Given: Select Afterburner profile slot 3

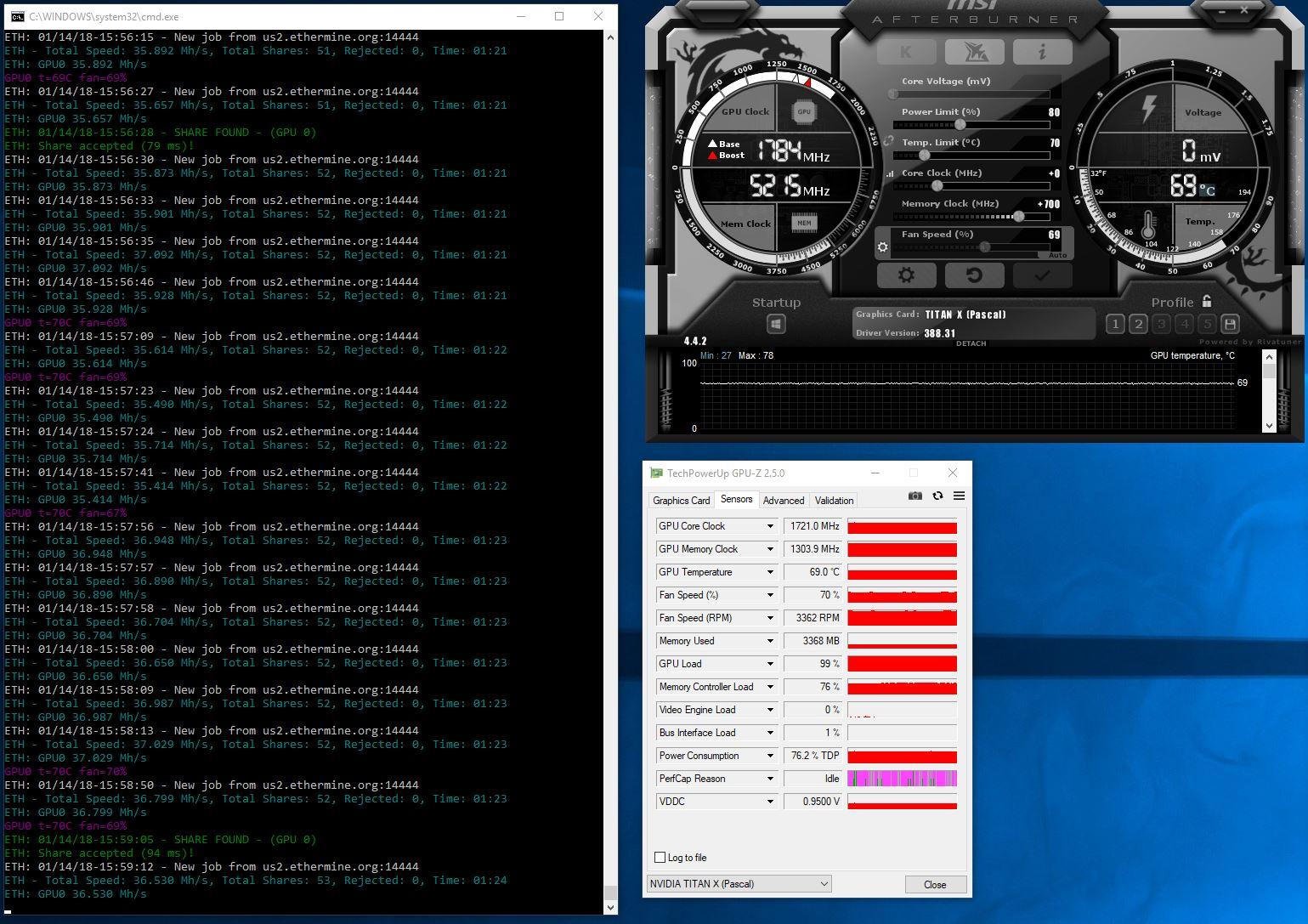Looking at the screenshot, I should tap(1162, 324).
